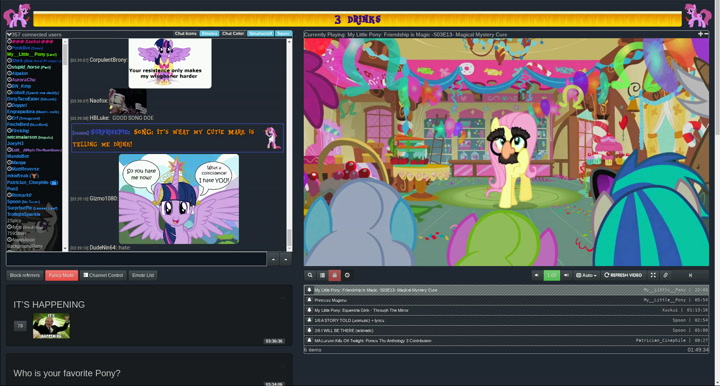Open the Auto quality dropdown
Viewport: 720px width, 386px height.
coord(586,275)
